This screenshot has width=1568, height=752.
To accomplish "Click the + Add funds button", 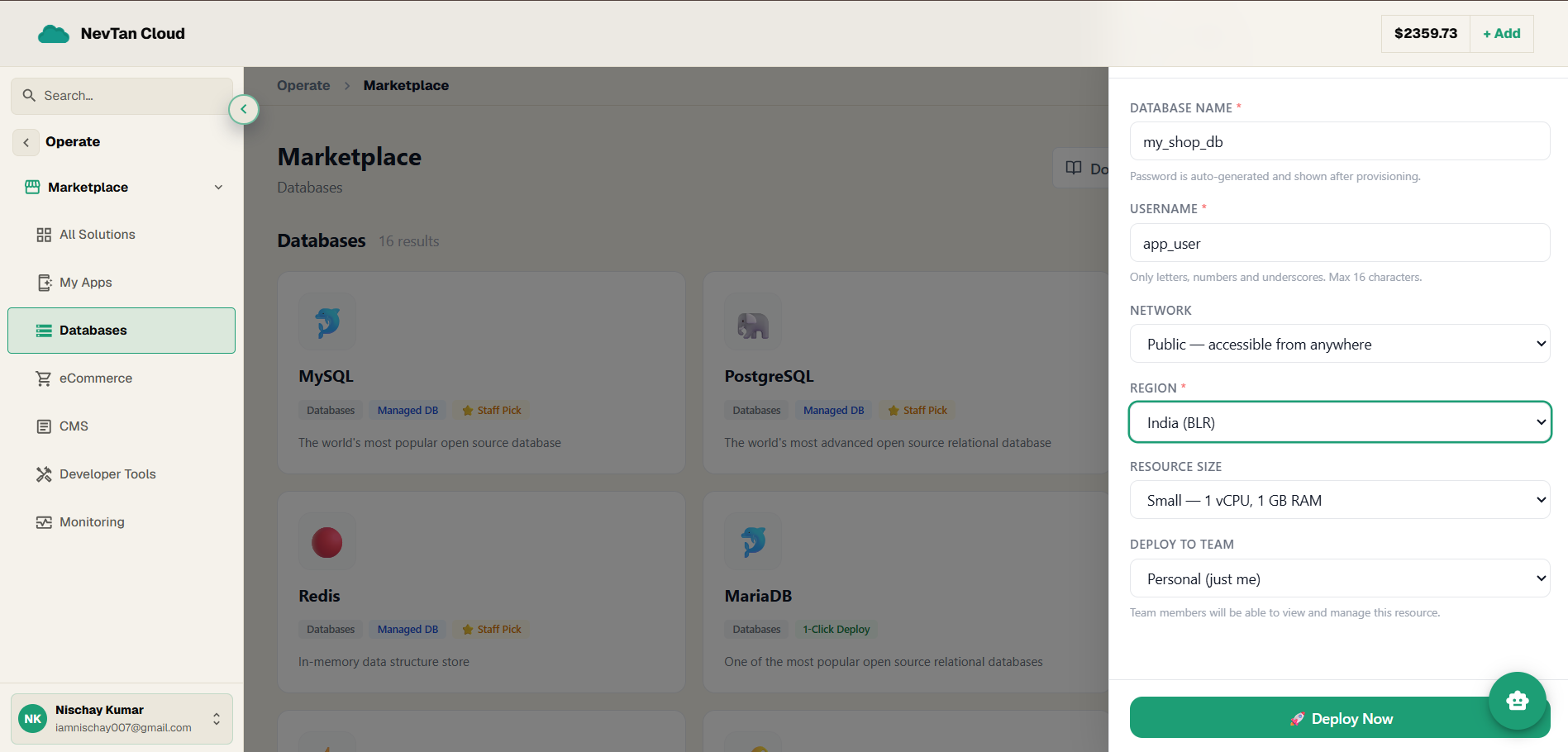I will 1501,34.
